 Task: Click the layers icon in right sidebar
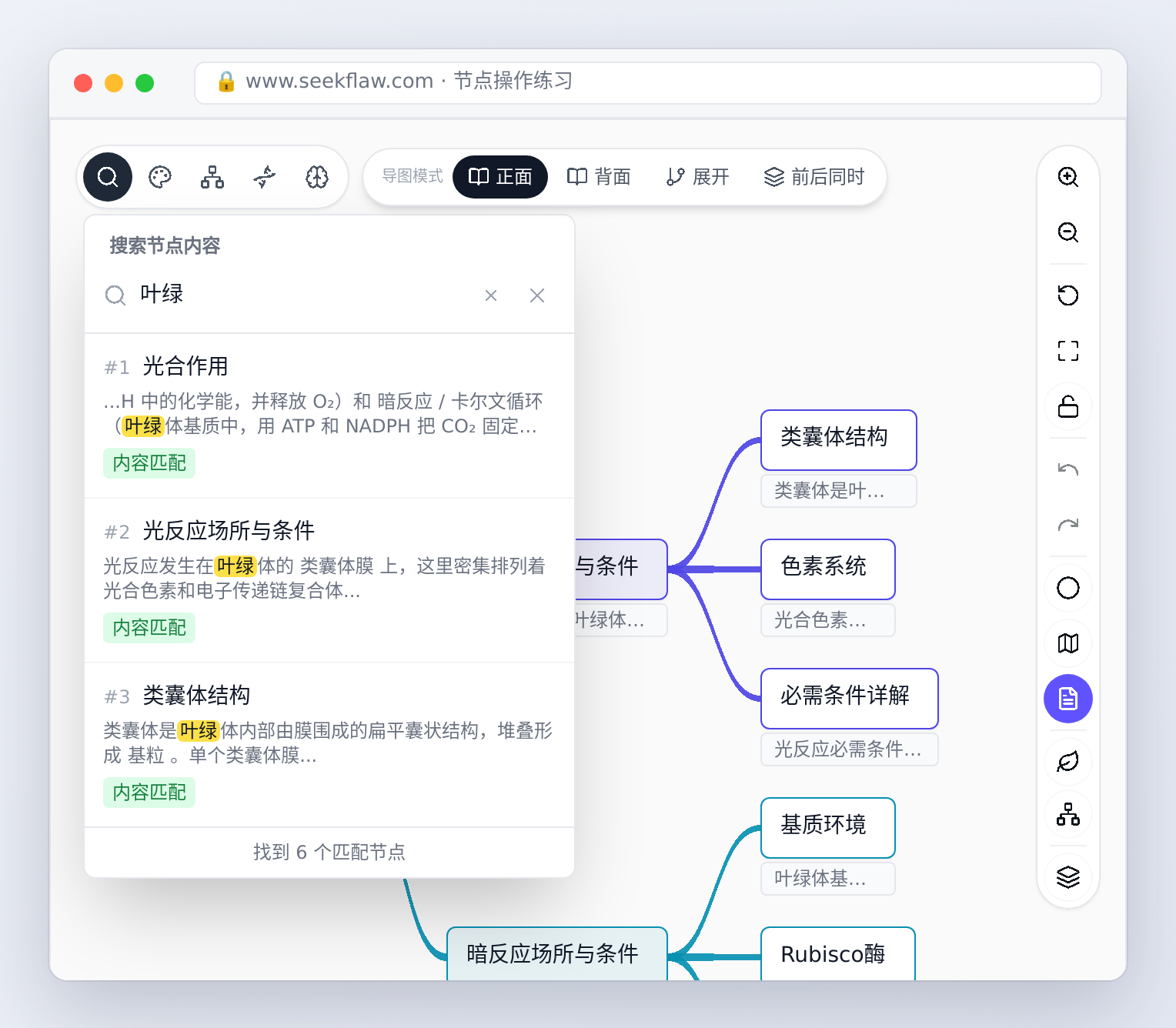(1068, 877)
